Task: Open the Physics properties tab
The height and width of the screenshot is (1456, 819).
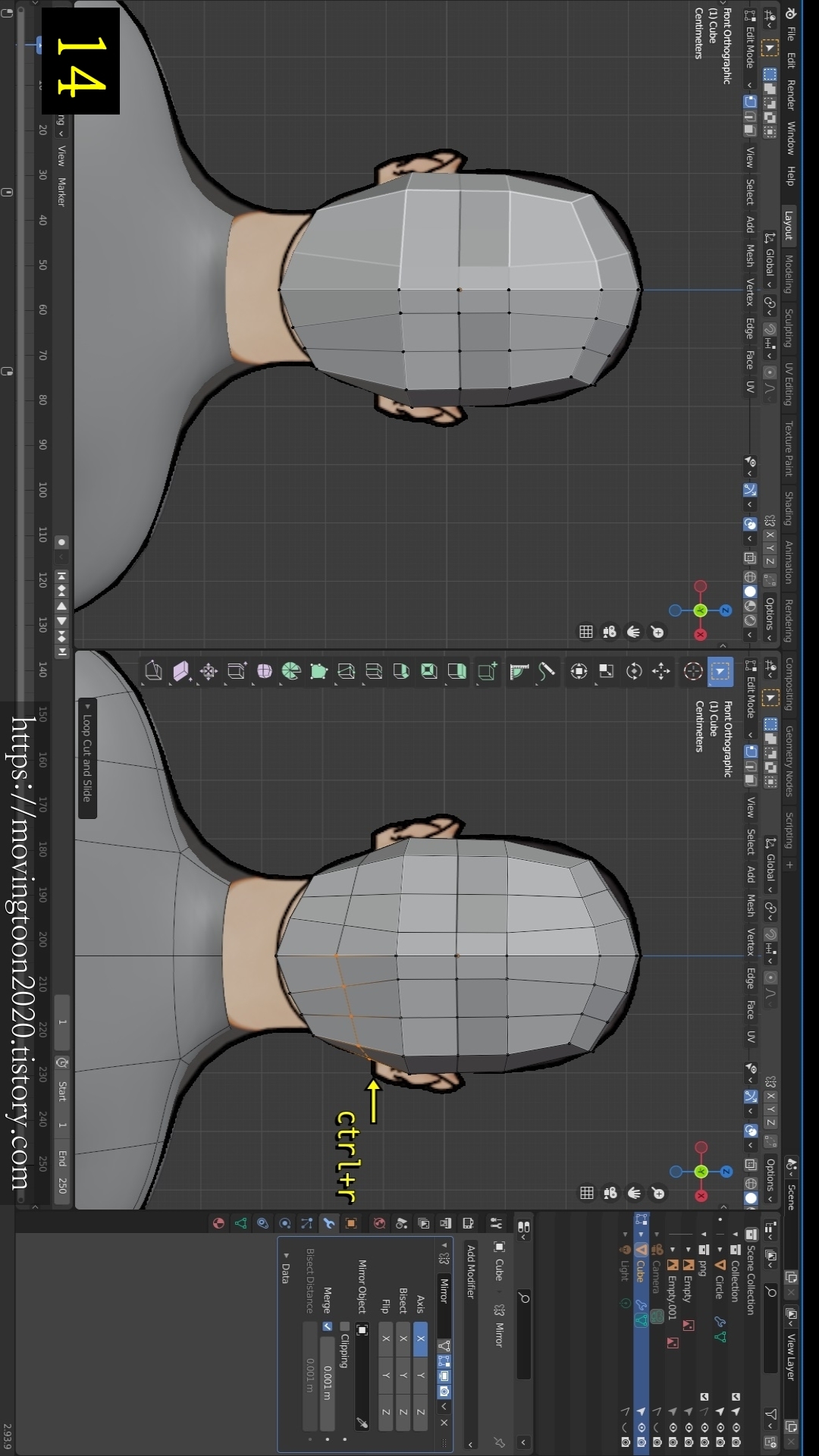Action: pos(284,1223)
